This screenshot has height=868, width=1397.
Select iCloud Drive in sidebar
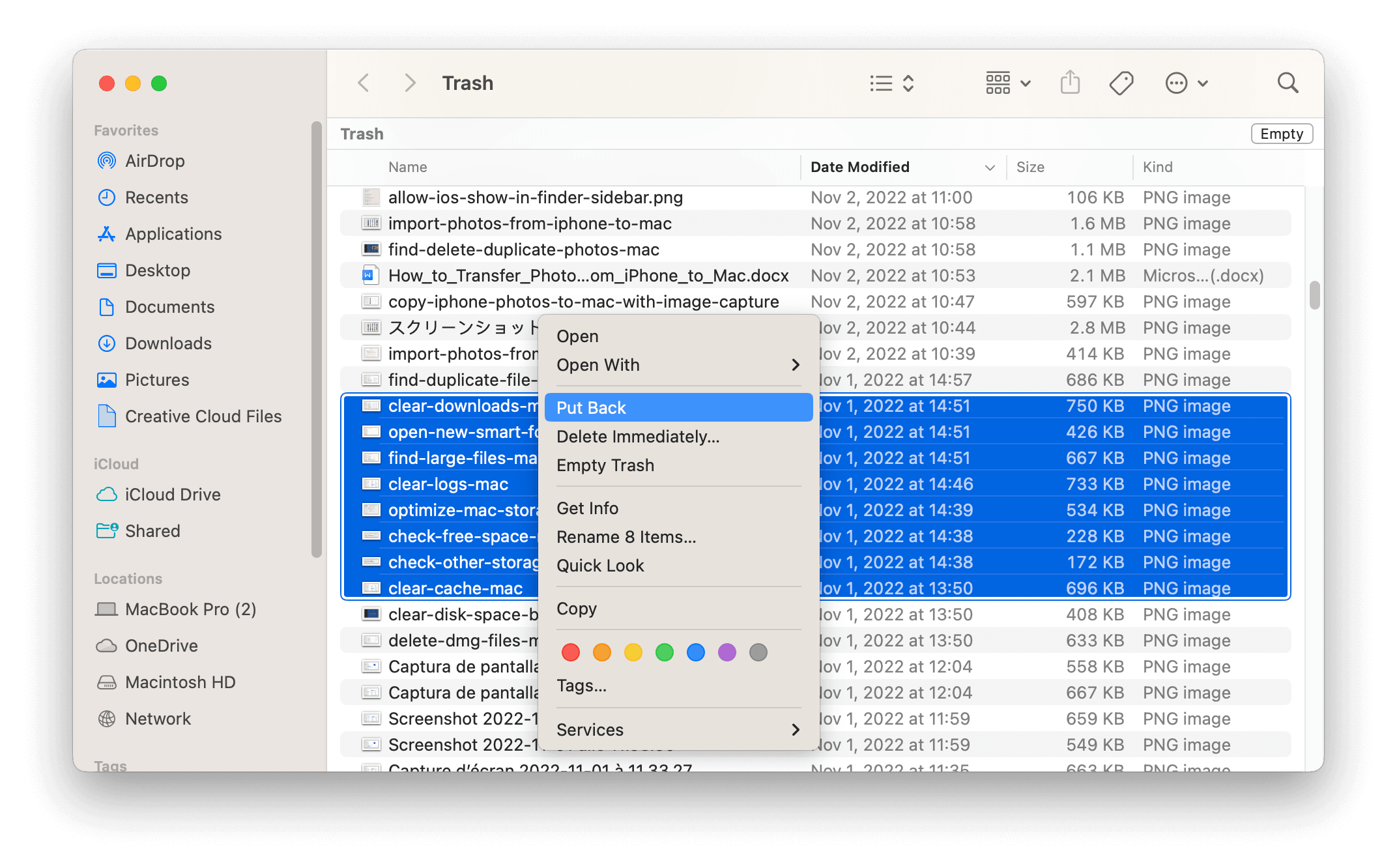tap(172, 495)
